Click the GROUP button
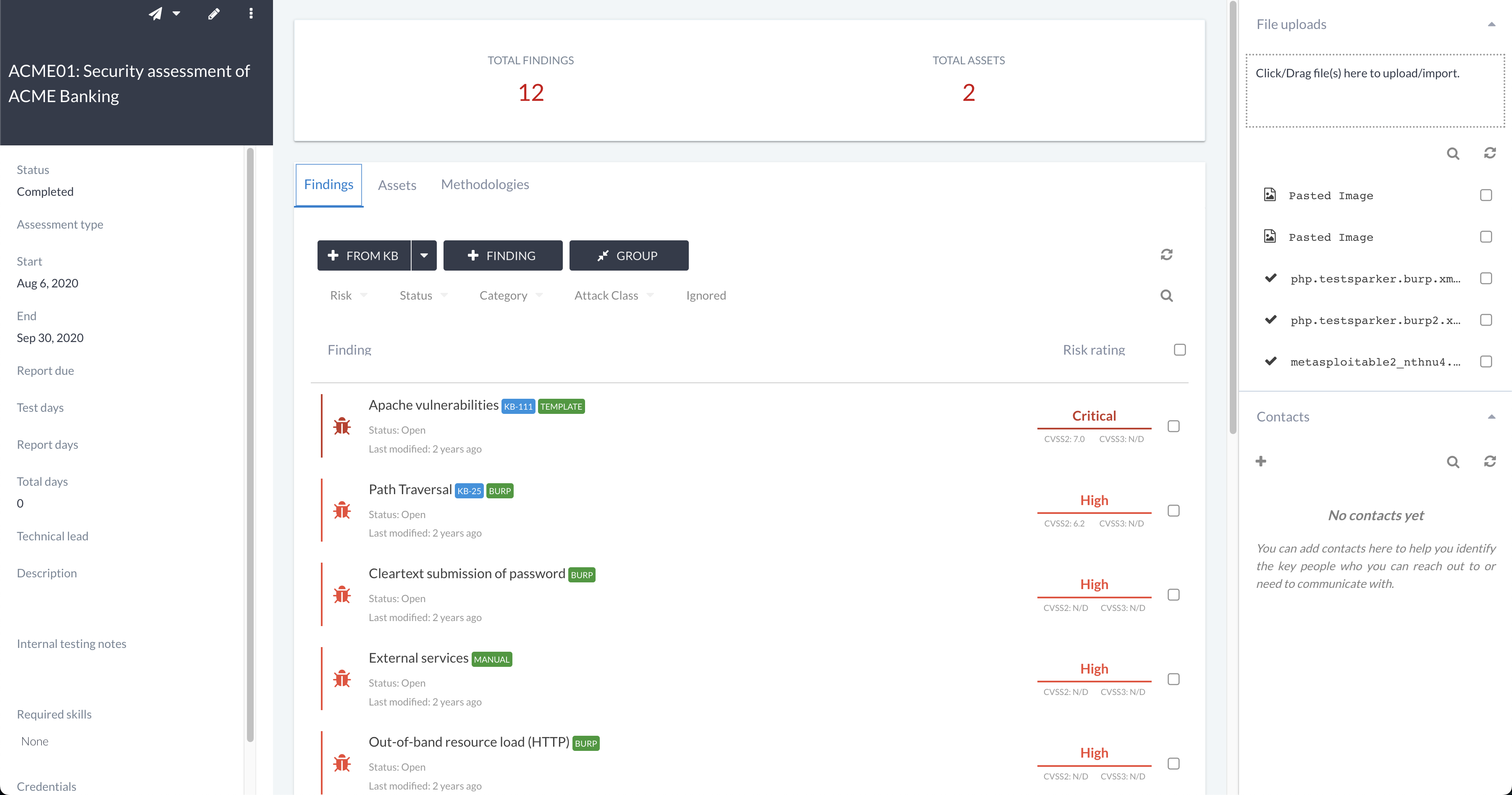This screenshot has width=1512, height=795. 629,255
